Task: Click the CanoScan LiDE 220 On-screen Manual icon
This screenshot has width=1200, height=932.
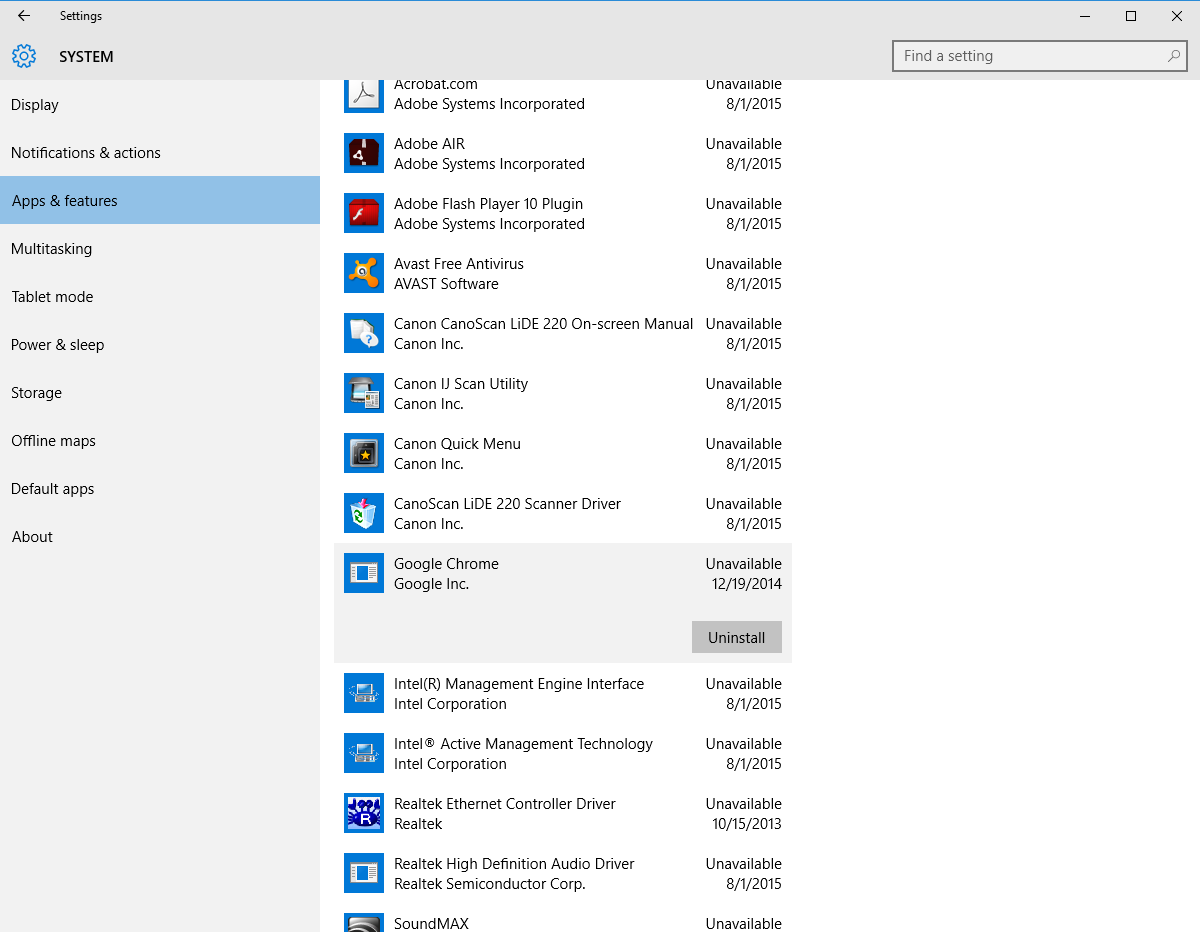Action: (364, 333)
